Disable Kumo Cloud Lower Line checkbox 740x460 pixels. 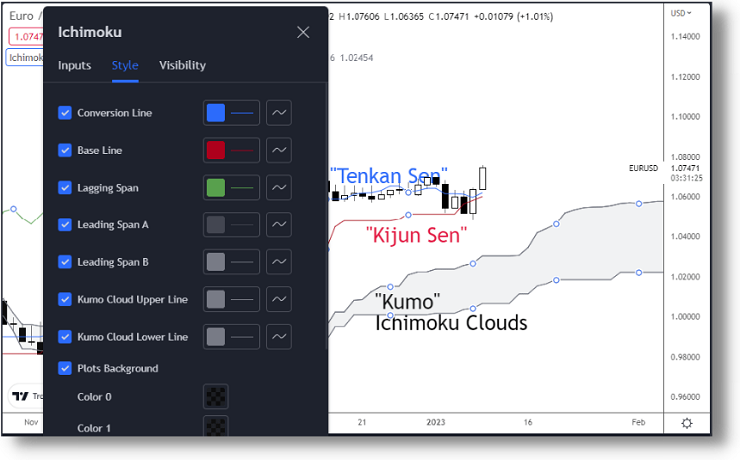(x=65, y=336)
